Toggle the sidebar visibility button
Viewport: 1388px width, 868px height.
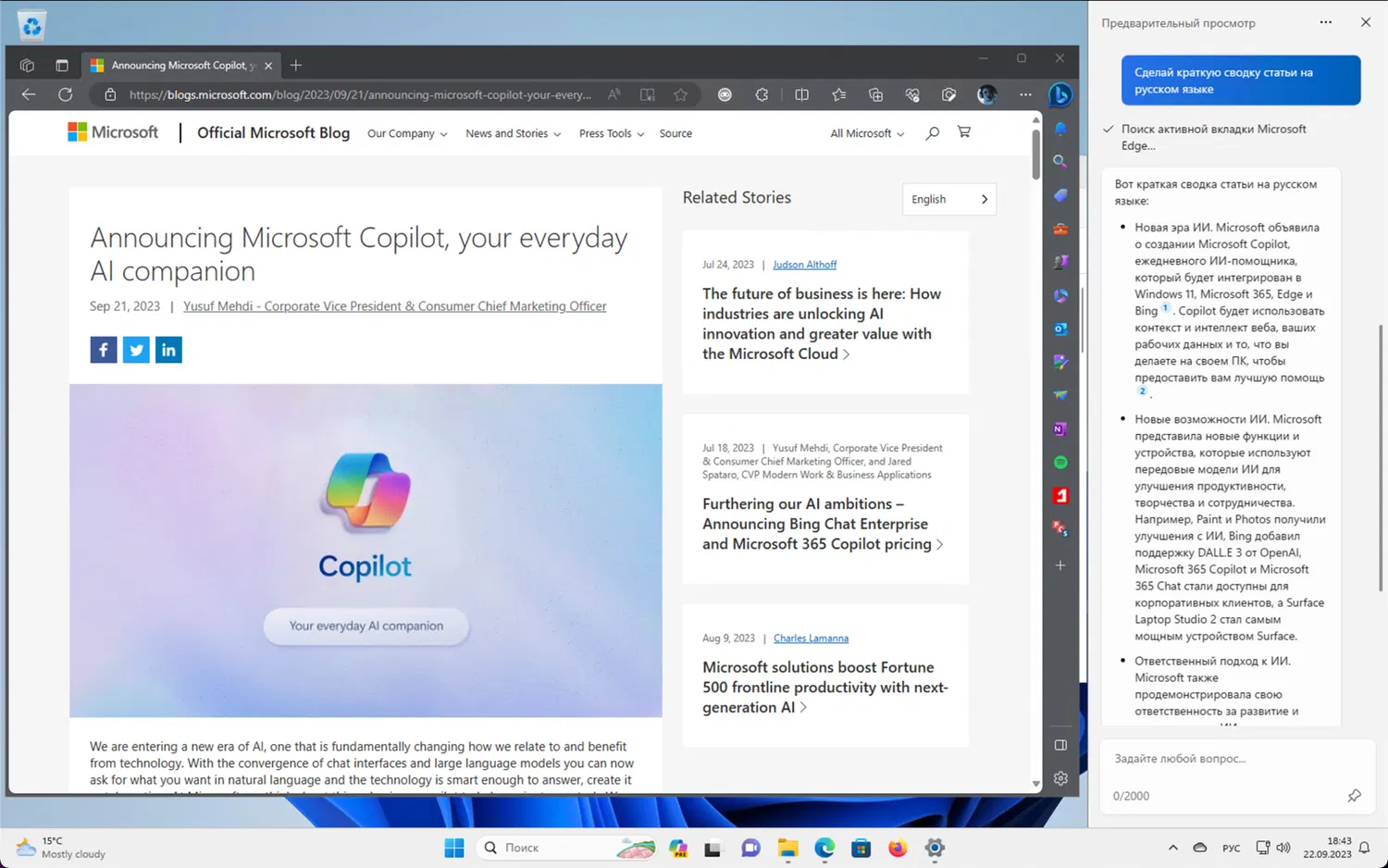click(x=1060, y=745)
